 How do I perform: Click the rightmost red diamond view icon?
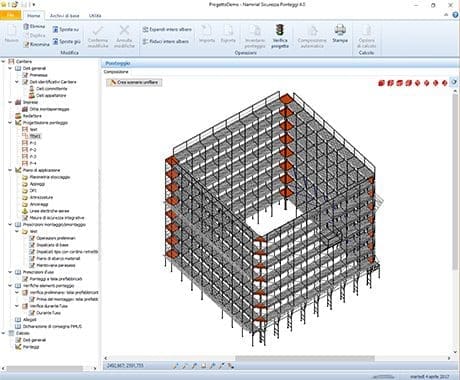[444, 83]
